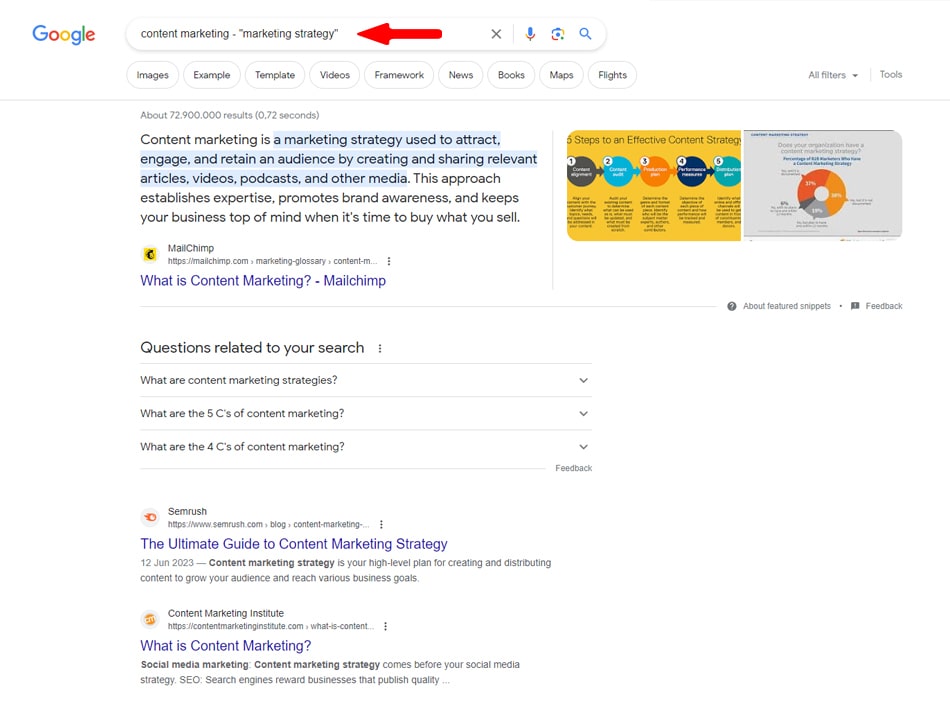This screenshot has width=950, height=705.
Task: Click the flag icon beside snippet Feedback
Action: (855, 306)
